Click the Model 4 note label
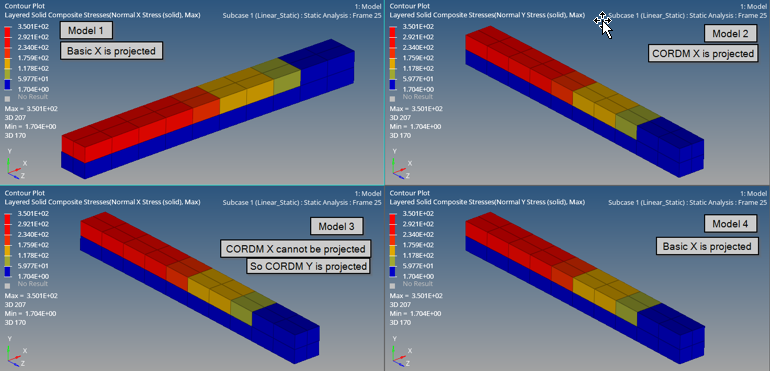Image resolution: width=770 pixels, height=371 pixels. coord(730,224)
